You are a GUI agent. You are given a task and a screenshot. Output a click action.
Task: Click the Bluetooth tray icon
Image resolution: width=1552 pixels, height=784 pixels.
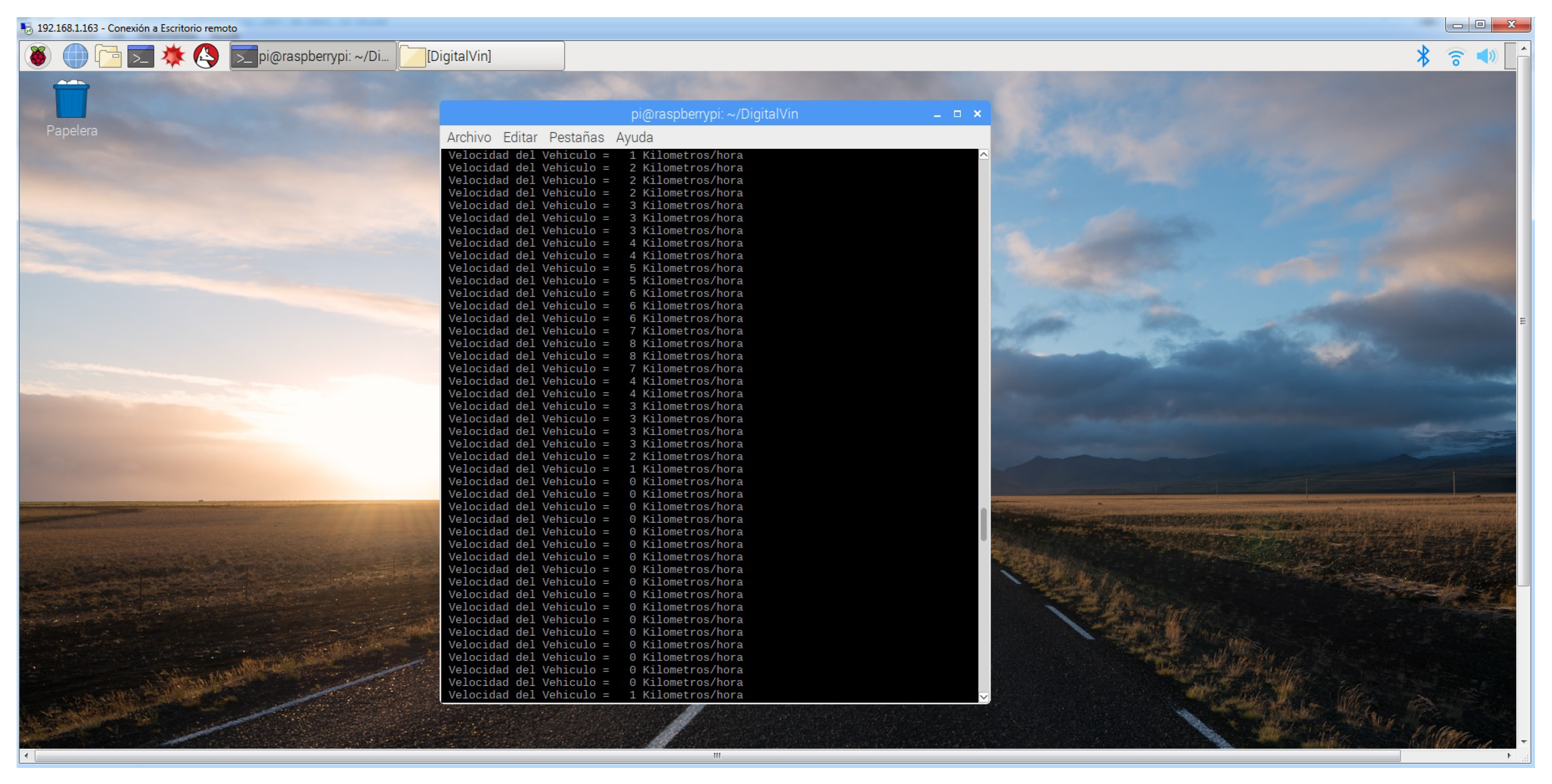tap(1422, 57)
